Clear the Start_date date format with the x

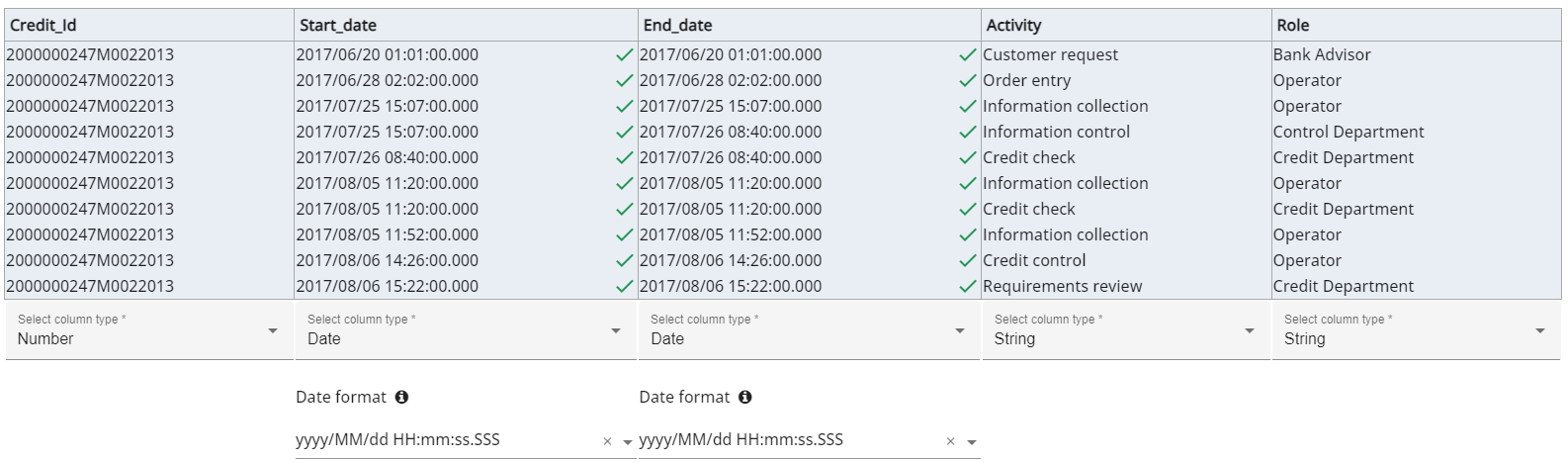607,442
